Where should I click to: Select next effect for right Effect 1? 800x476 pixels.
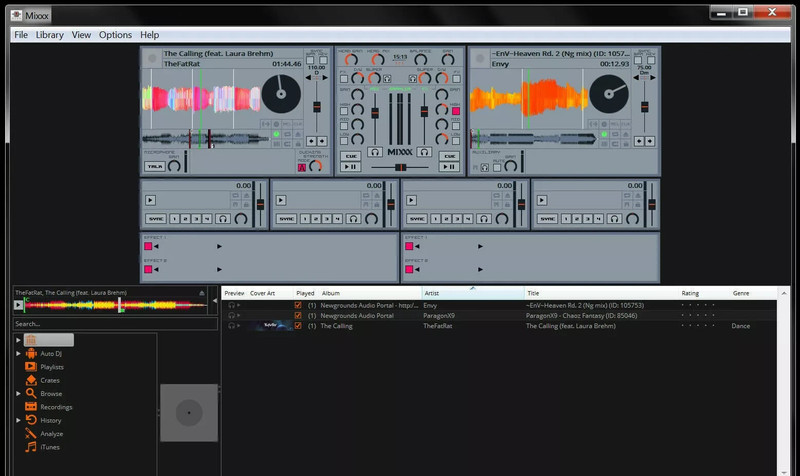pos(481,246)
